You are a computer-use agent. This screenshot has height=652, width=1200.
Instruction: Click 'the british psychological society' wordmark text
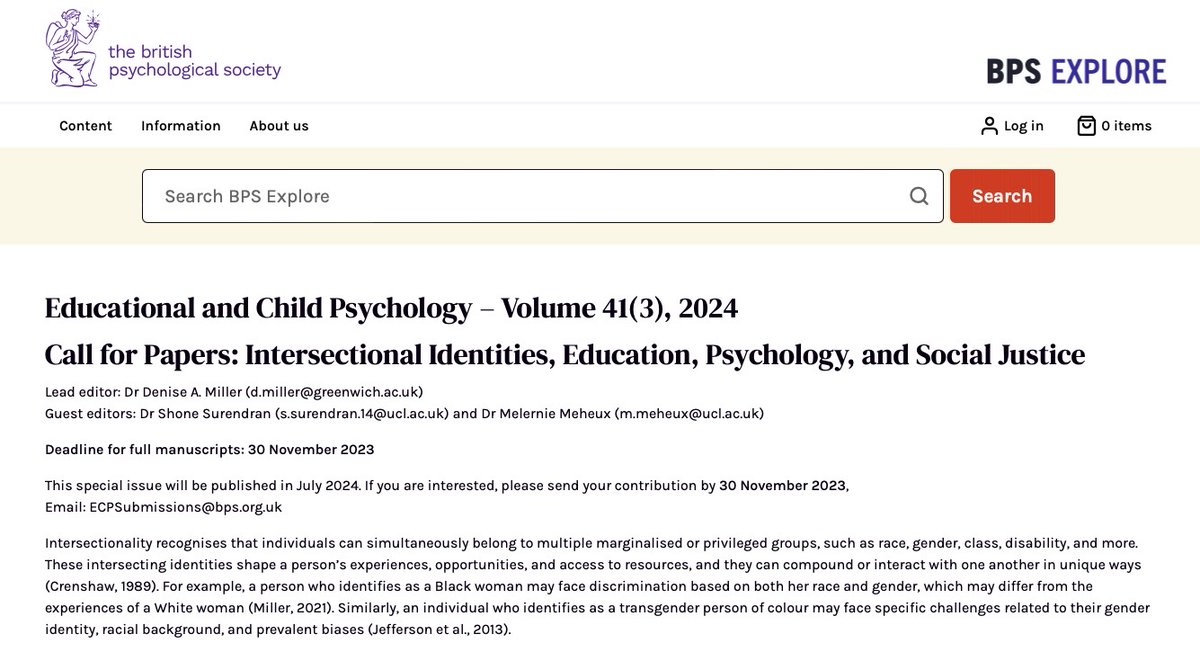tap(194, 61)
